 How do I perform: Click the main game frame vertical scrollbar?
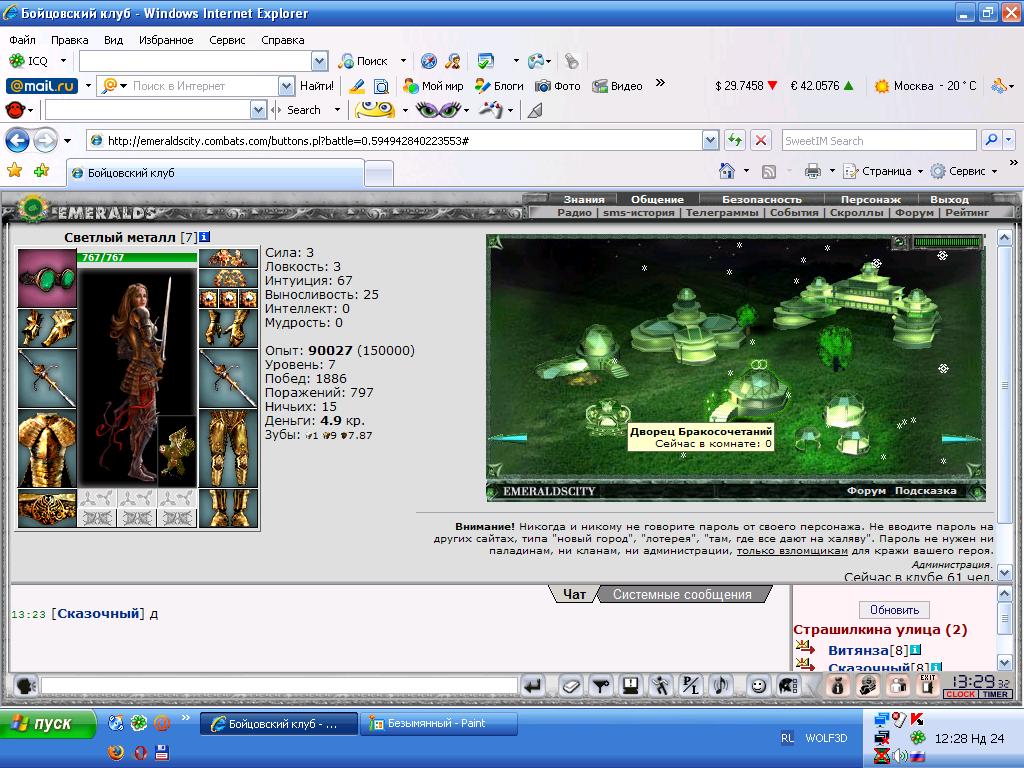[x=1004, y=405]
